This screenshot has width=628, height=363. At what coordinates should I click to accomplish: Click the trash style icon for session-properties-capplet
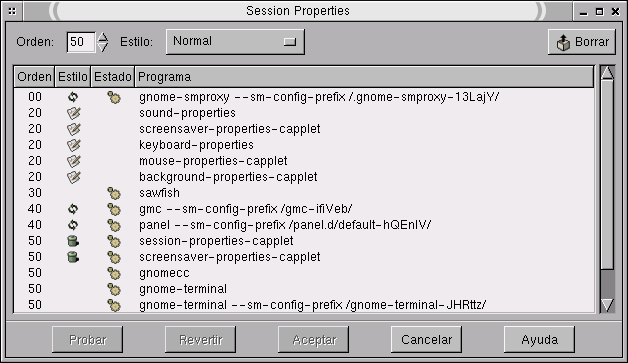click(73, 241)
